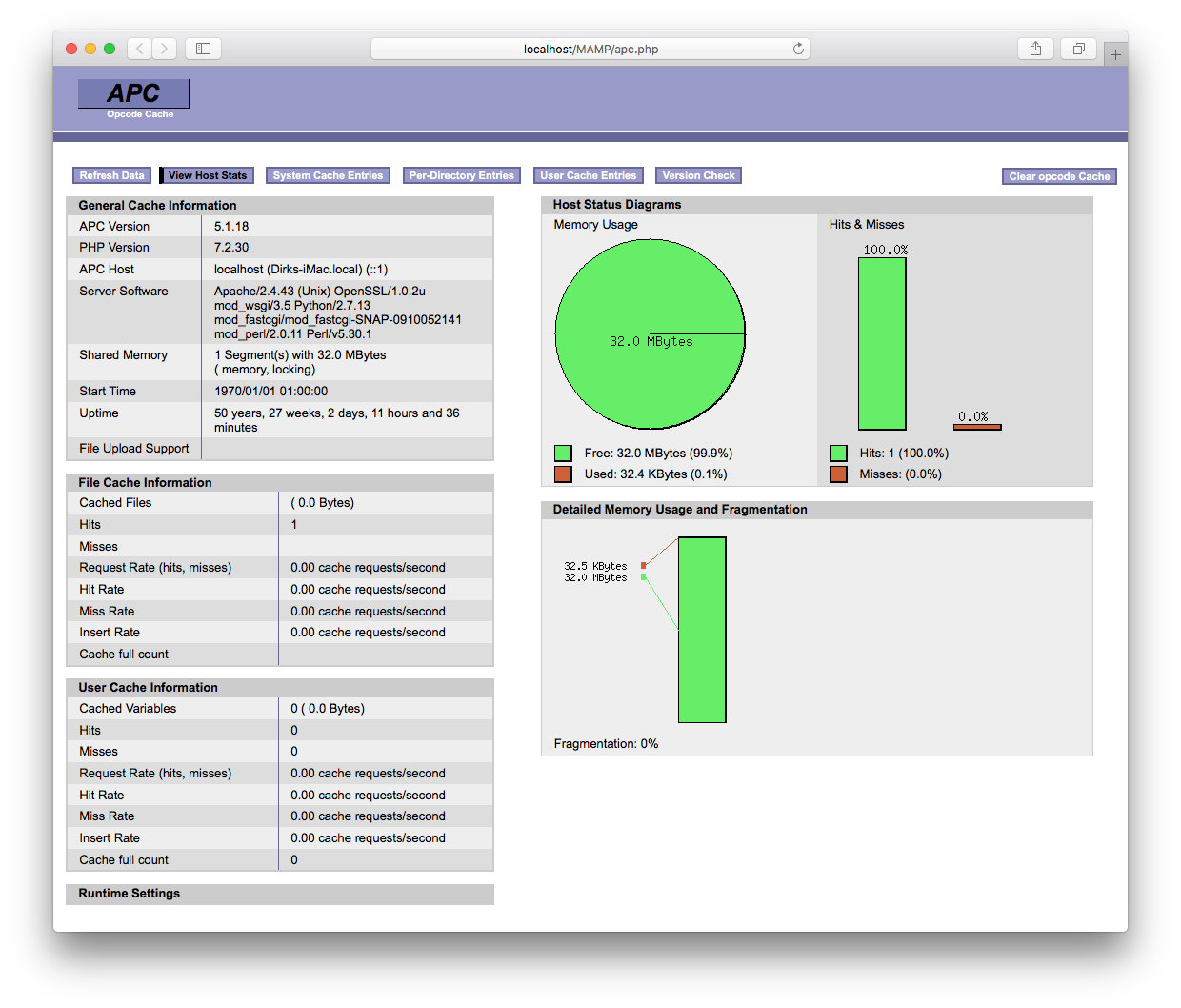Reload the page with the refresh icon
The image size is (1181, 1008).
coord(798,49)
